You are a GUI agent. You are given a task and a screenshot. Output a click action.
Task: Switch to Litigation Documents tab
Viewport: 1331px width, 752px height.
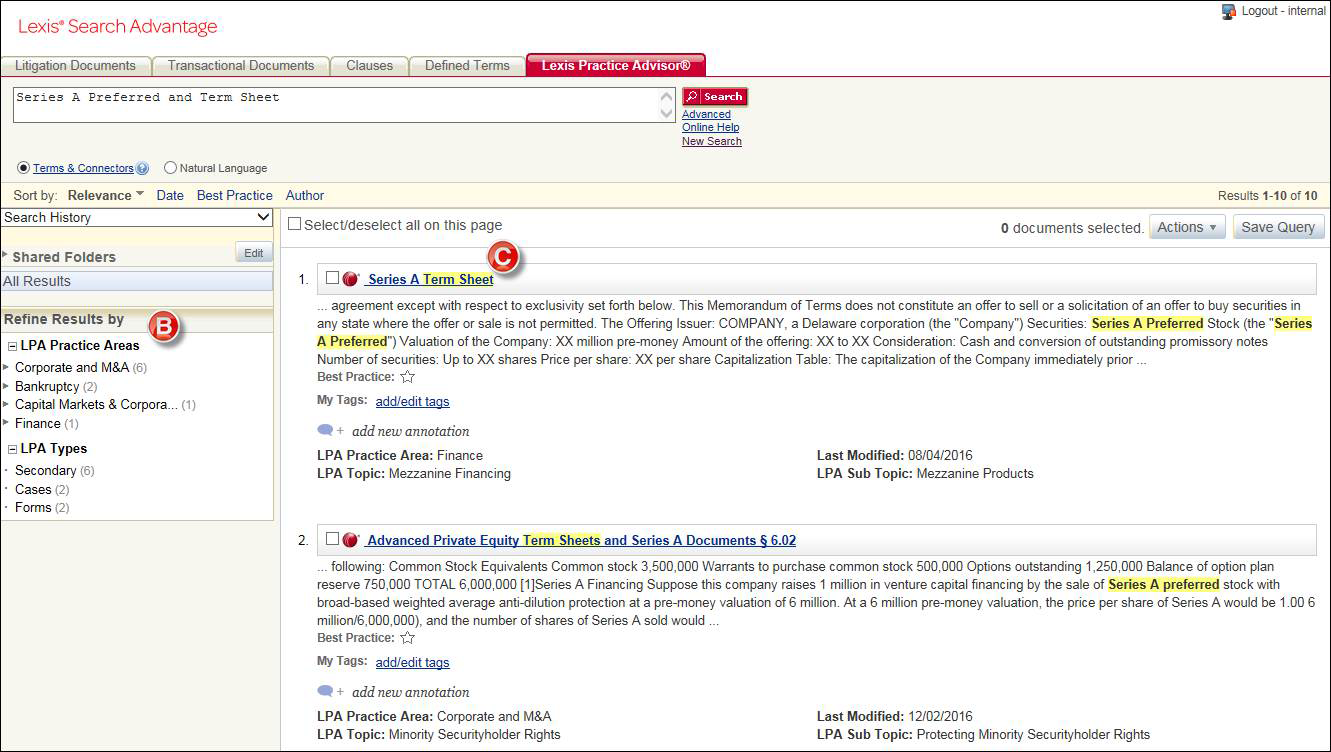pos(75,65)
